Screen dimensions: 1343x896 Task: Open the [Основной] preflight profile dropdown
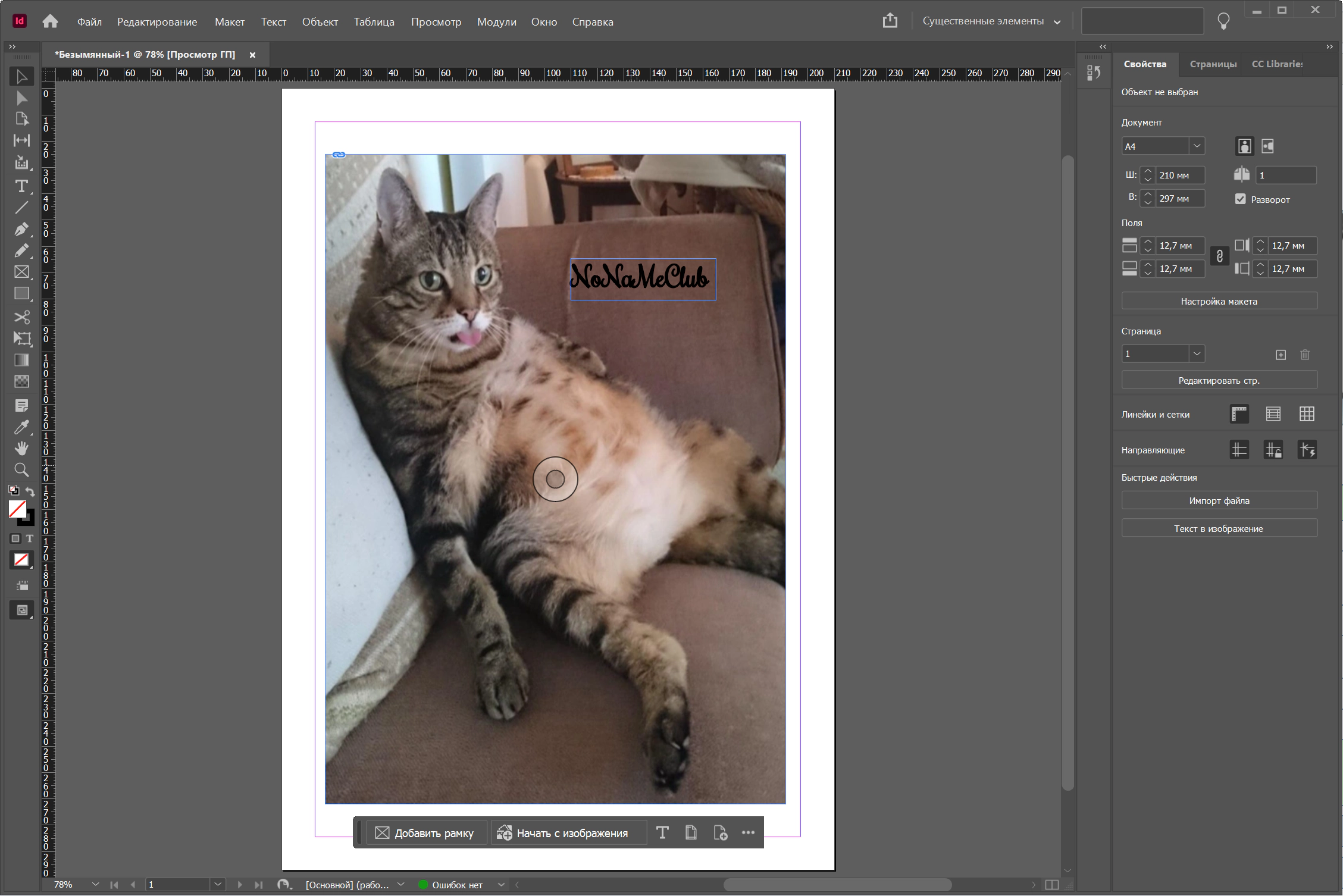(401, 885)
